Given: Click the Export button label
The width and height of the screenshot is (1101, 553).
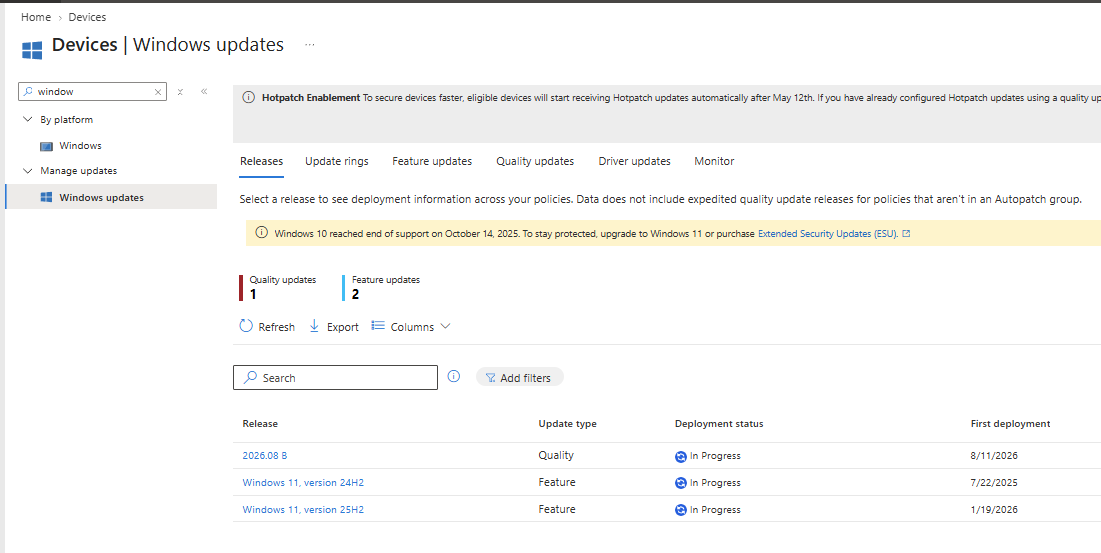Looking at the screenshot, I should [x=343, y=327].
